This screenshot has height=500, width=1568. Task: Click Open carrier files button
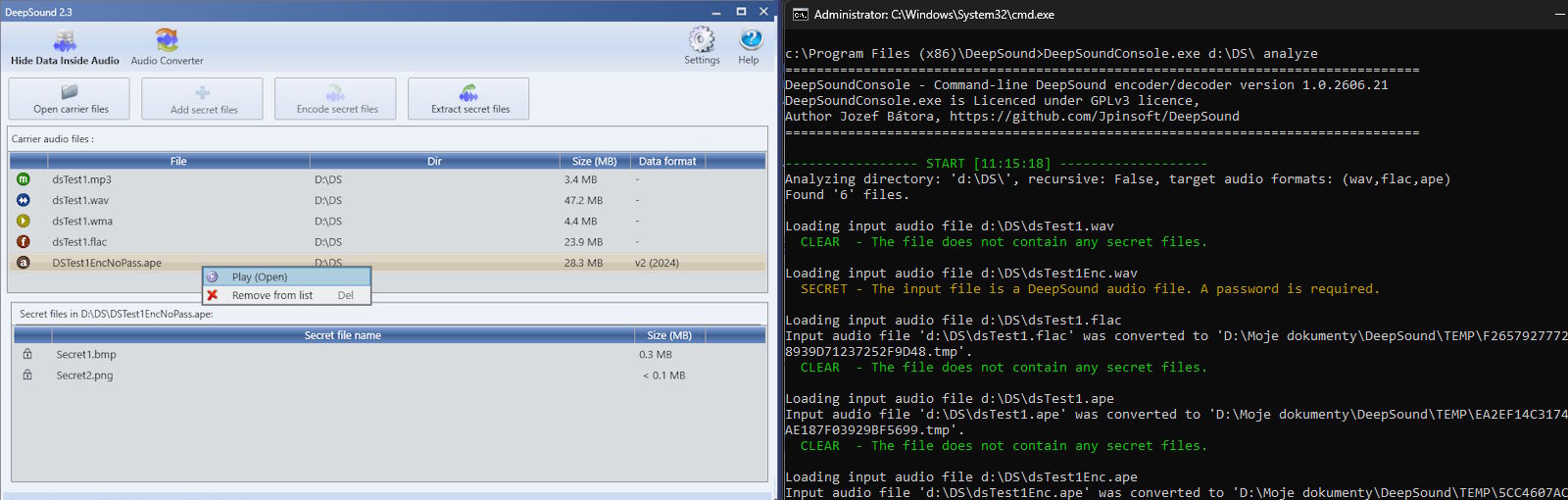(71, 99)
